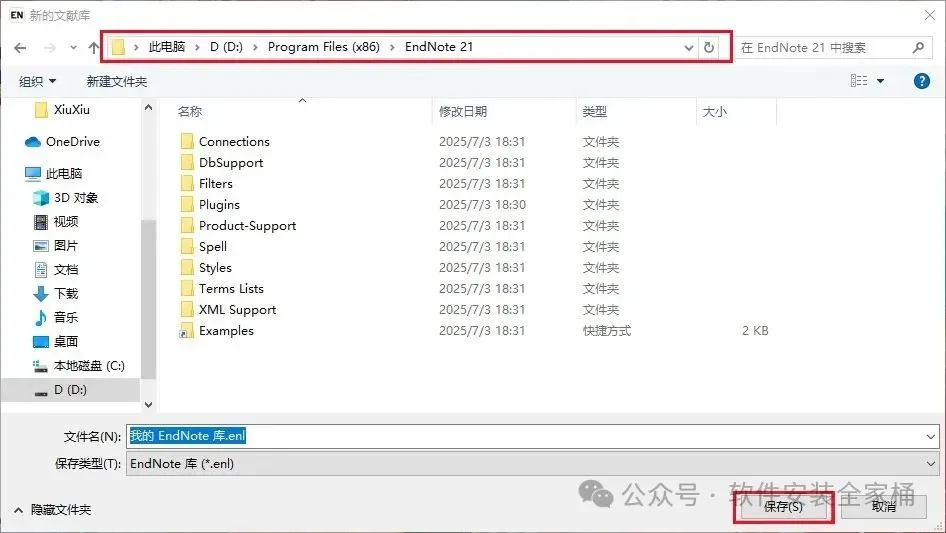Click the Examples shortcut icon

click(x=187, y=331)
